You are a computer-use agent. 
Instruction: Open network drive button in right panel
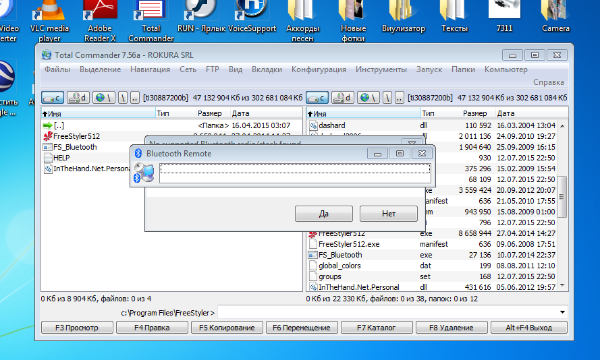368,98
